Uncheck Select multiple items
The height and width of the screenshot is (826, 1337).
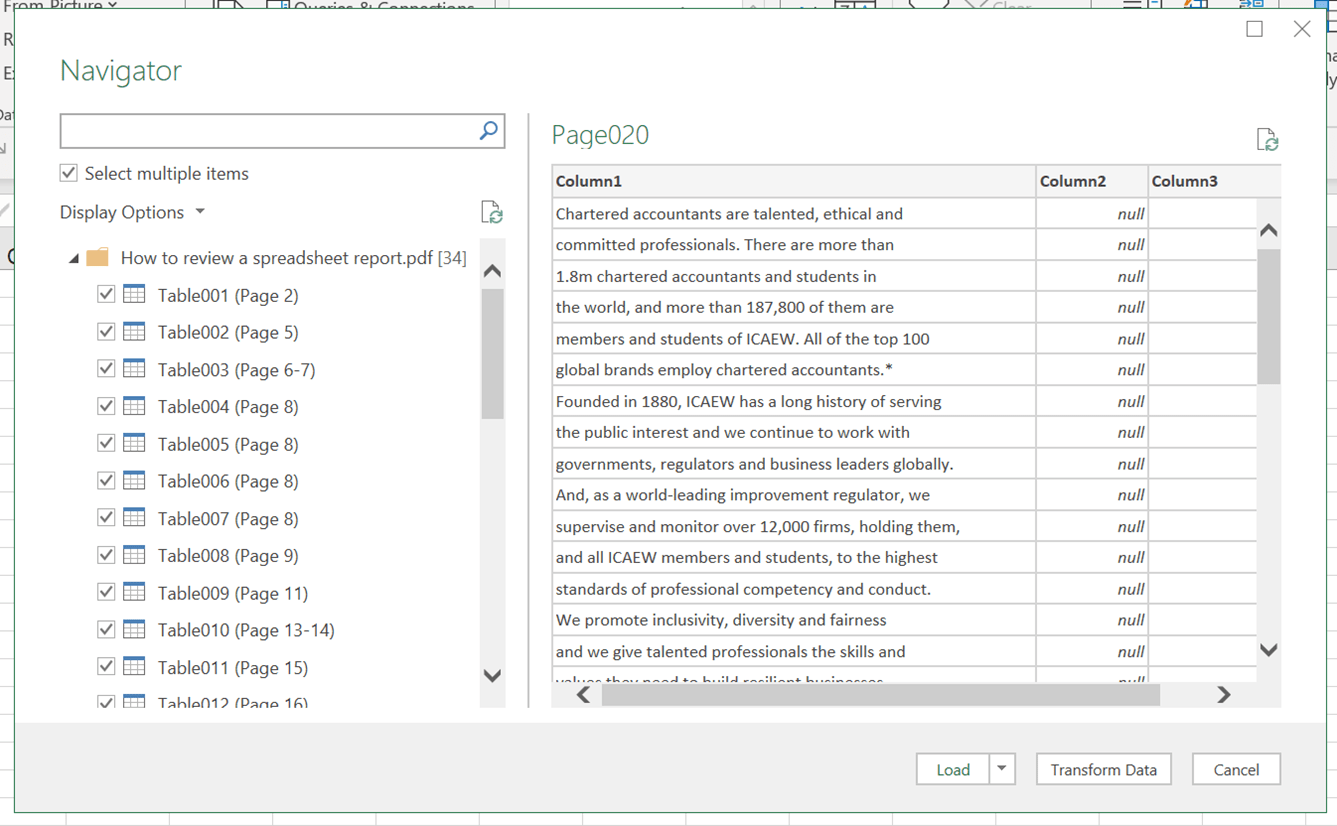[69, 173]
